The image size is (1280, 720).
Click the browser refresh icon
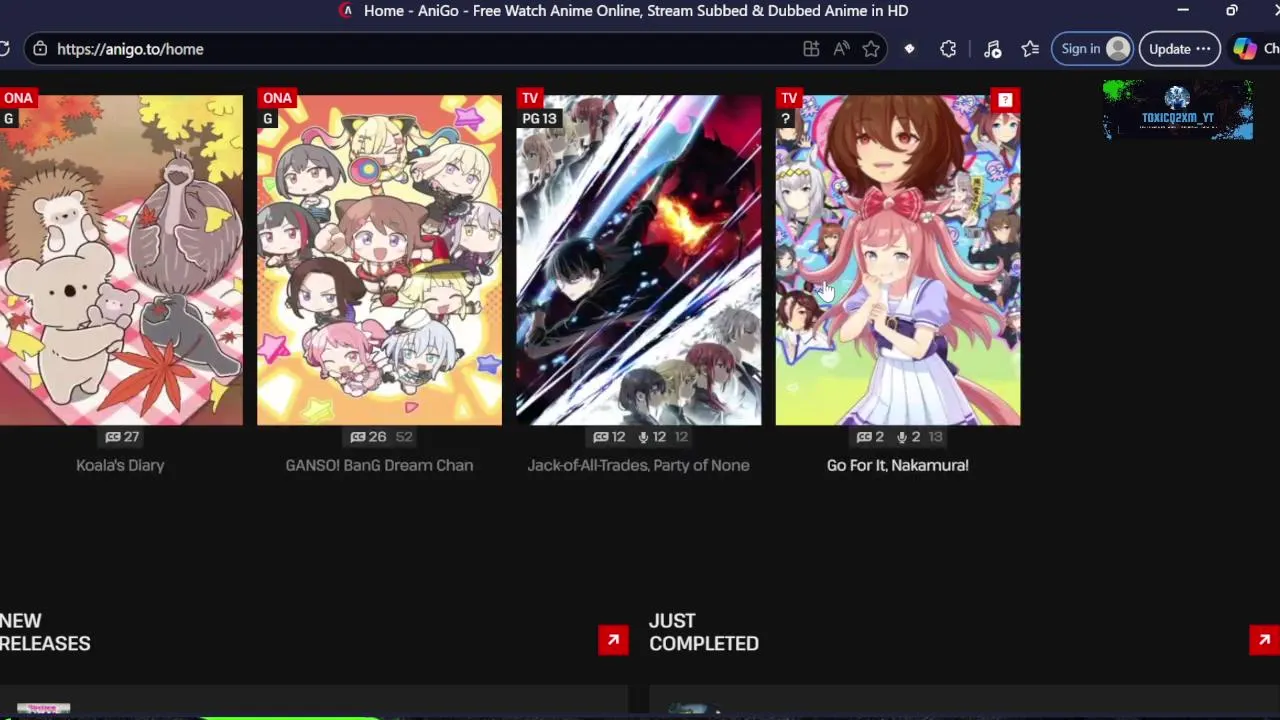[4, 49]
